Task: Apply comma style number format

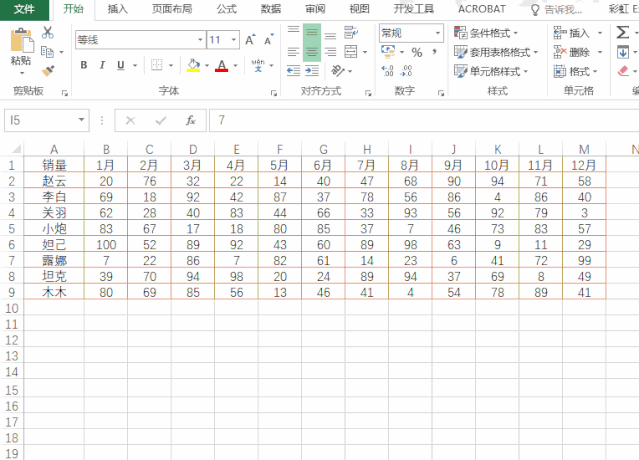Action: tap(434, 52)
